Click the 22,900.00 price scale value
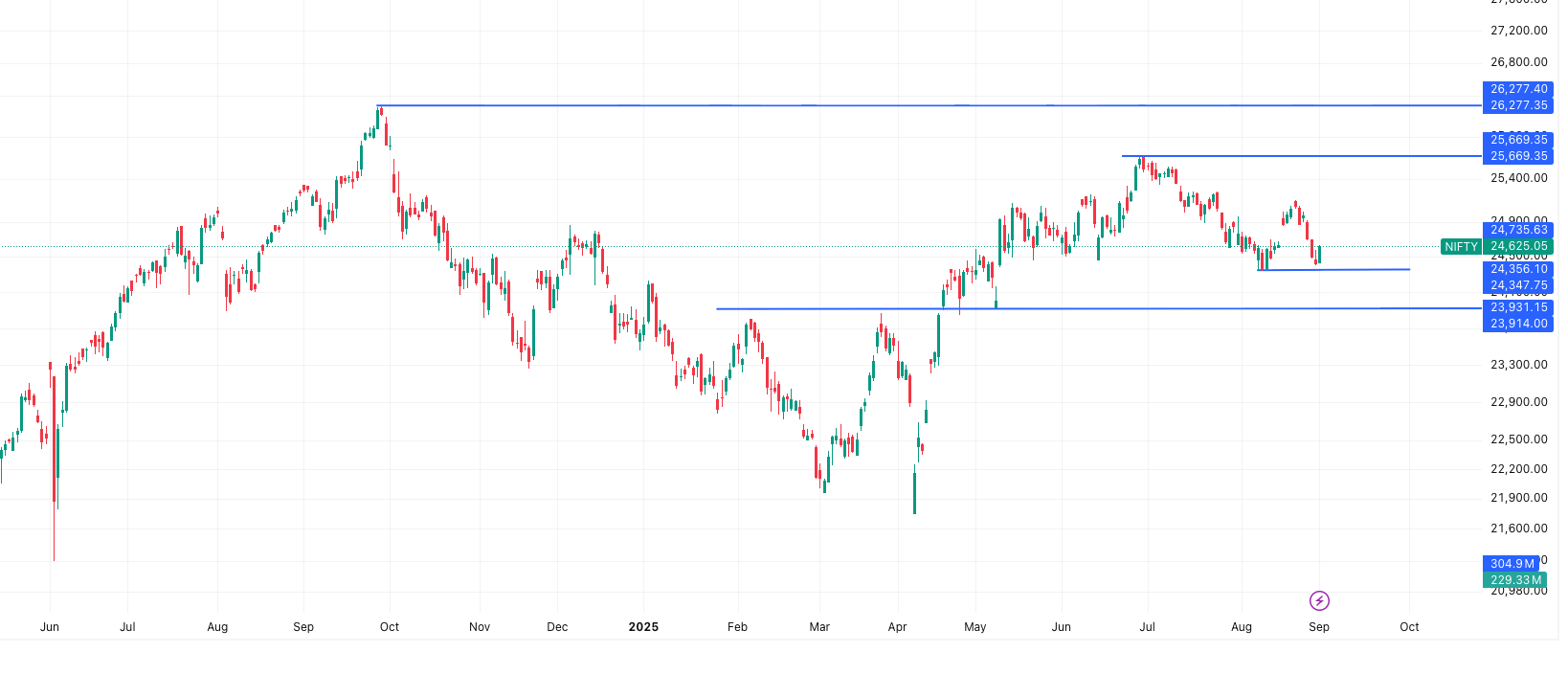1568x675 pixels. 1518,402
